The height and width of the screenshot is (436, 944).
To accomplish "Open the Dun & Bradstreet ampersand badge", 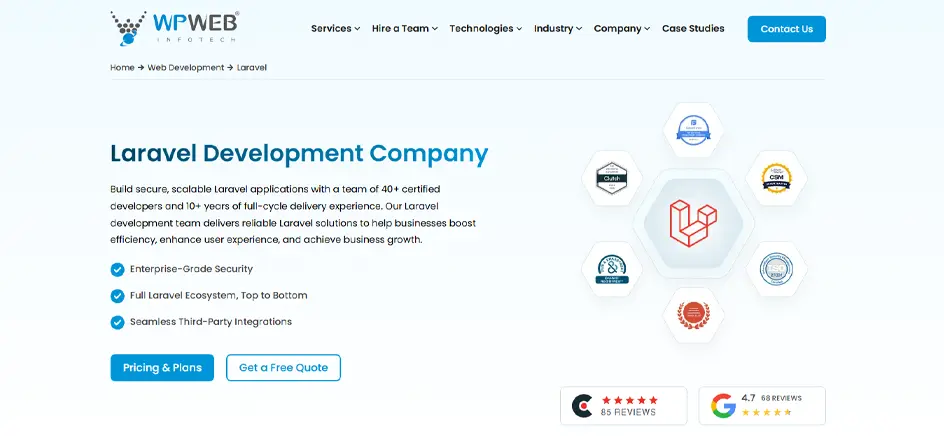I will coord(612,269).
